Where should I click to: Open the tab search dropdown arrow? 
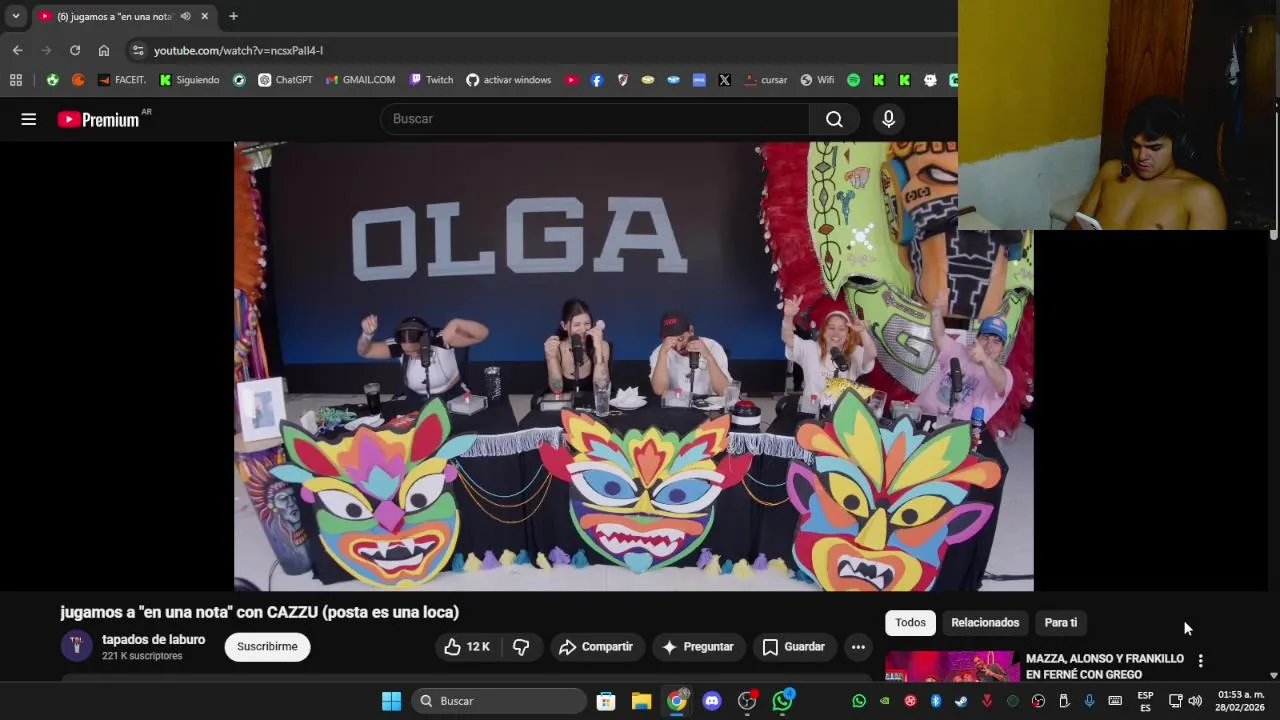(x=15, y=16)
